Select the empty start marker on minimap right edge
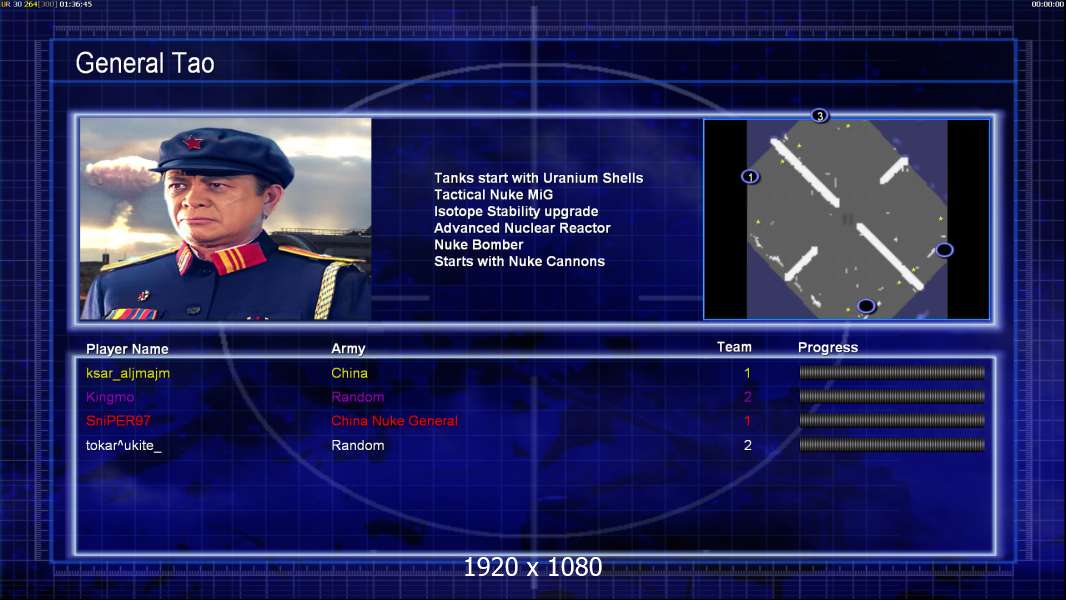The image size is (1066, 600). [x=944, y=250]
